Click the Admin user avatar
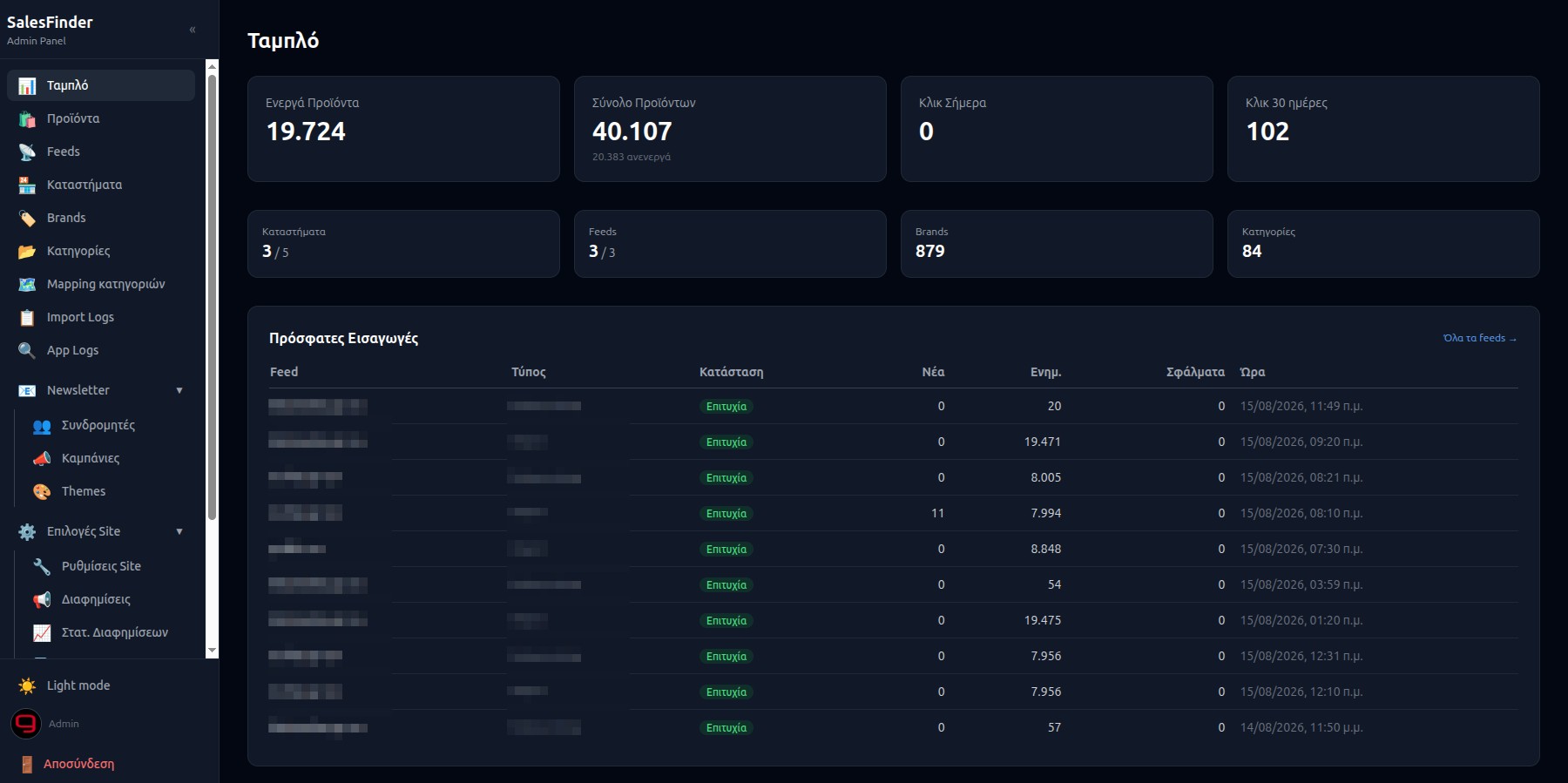Image resolution: width=1568 pixels, height=783 pixels. [x=26, y=724]
